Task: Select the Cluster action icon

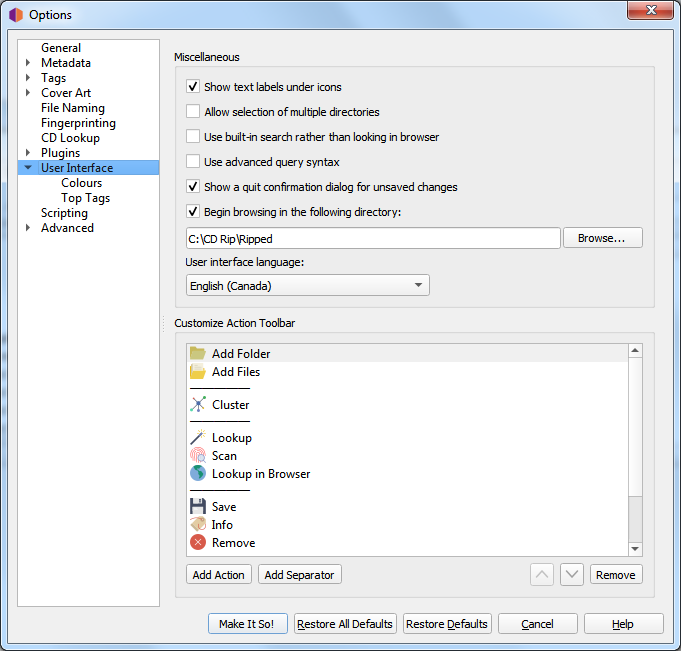Action: 198,405
